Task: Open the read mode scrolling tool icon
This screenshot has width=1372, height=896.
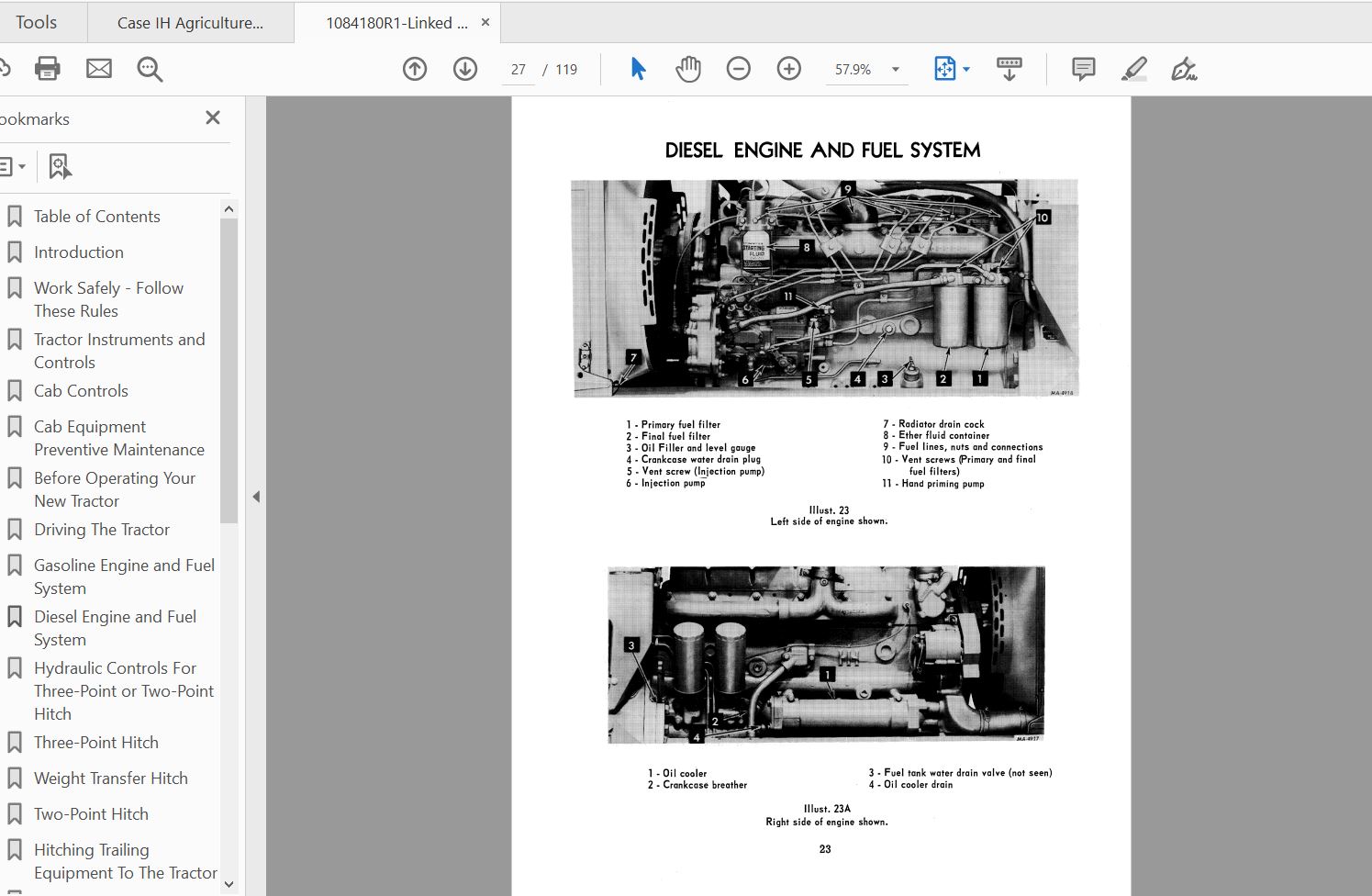Action: (1009, 69)
